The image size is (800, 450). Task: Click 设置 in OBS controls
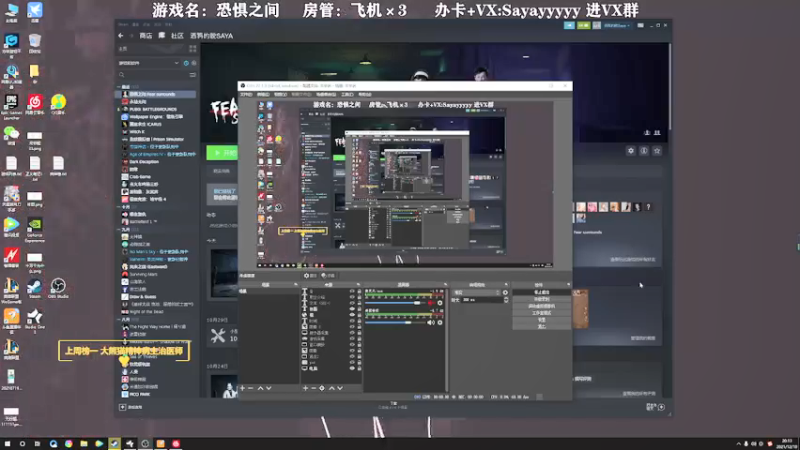click(x=542, y=320)
